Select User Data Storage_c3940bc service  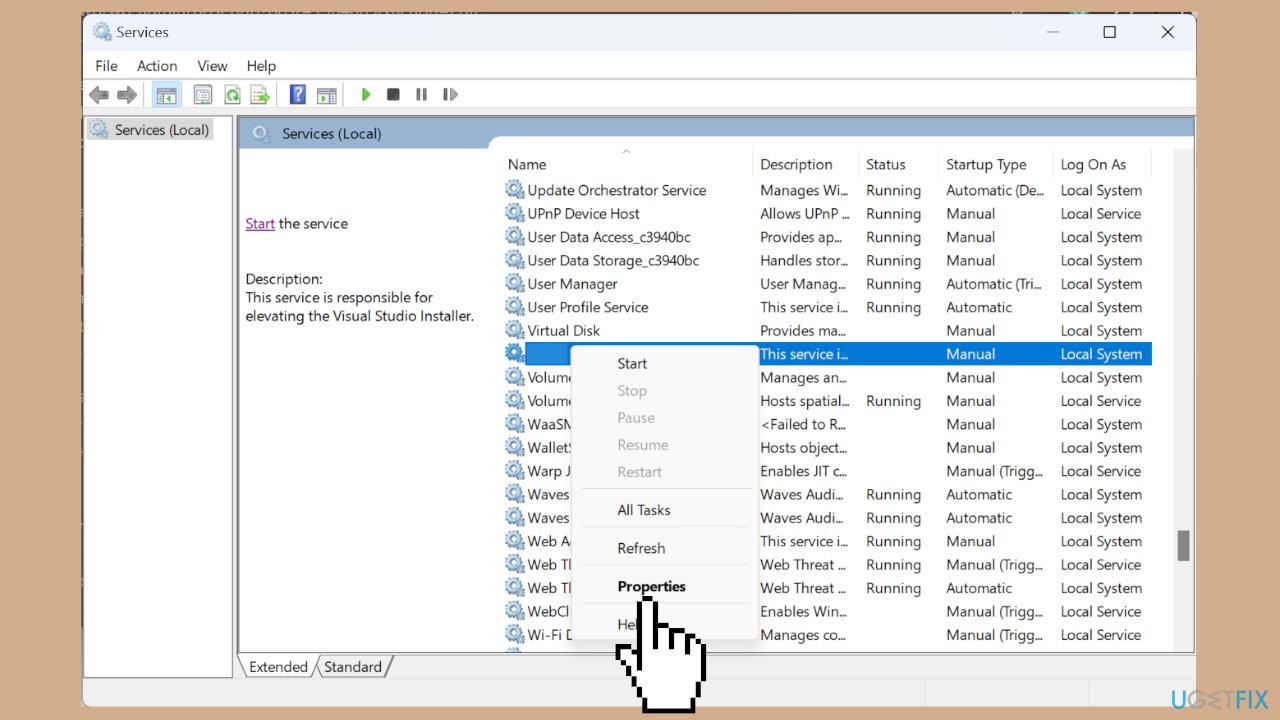pos(827,260)
